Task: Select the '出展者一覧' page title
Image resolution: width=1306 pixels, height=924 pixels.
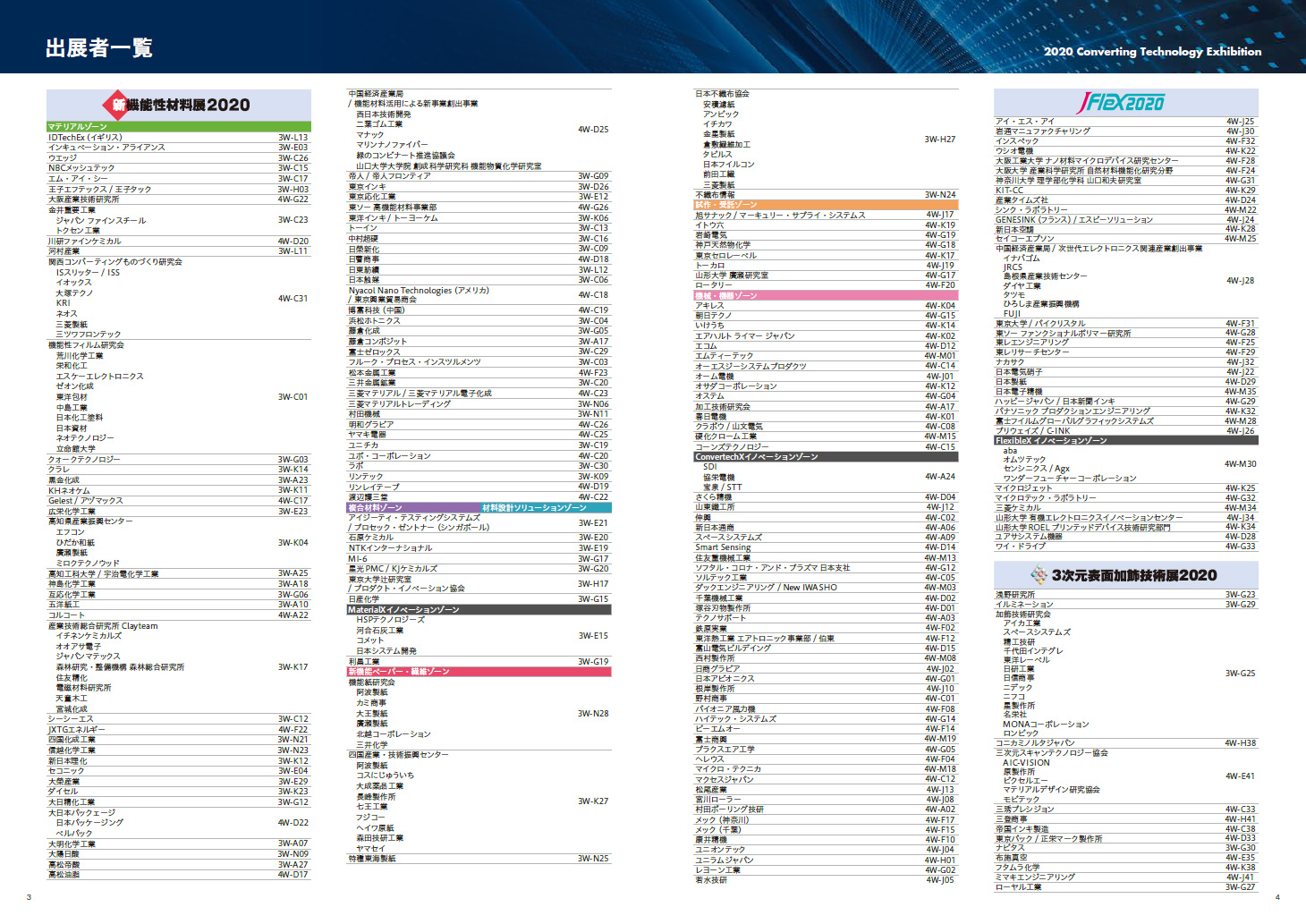Action: (x=99, y=48)
